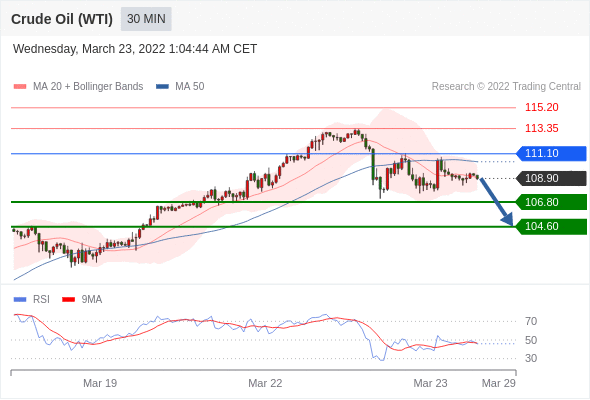
Task: Click the Mar 22 date axis label
Action: pos(265,383)
